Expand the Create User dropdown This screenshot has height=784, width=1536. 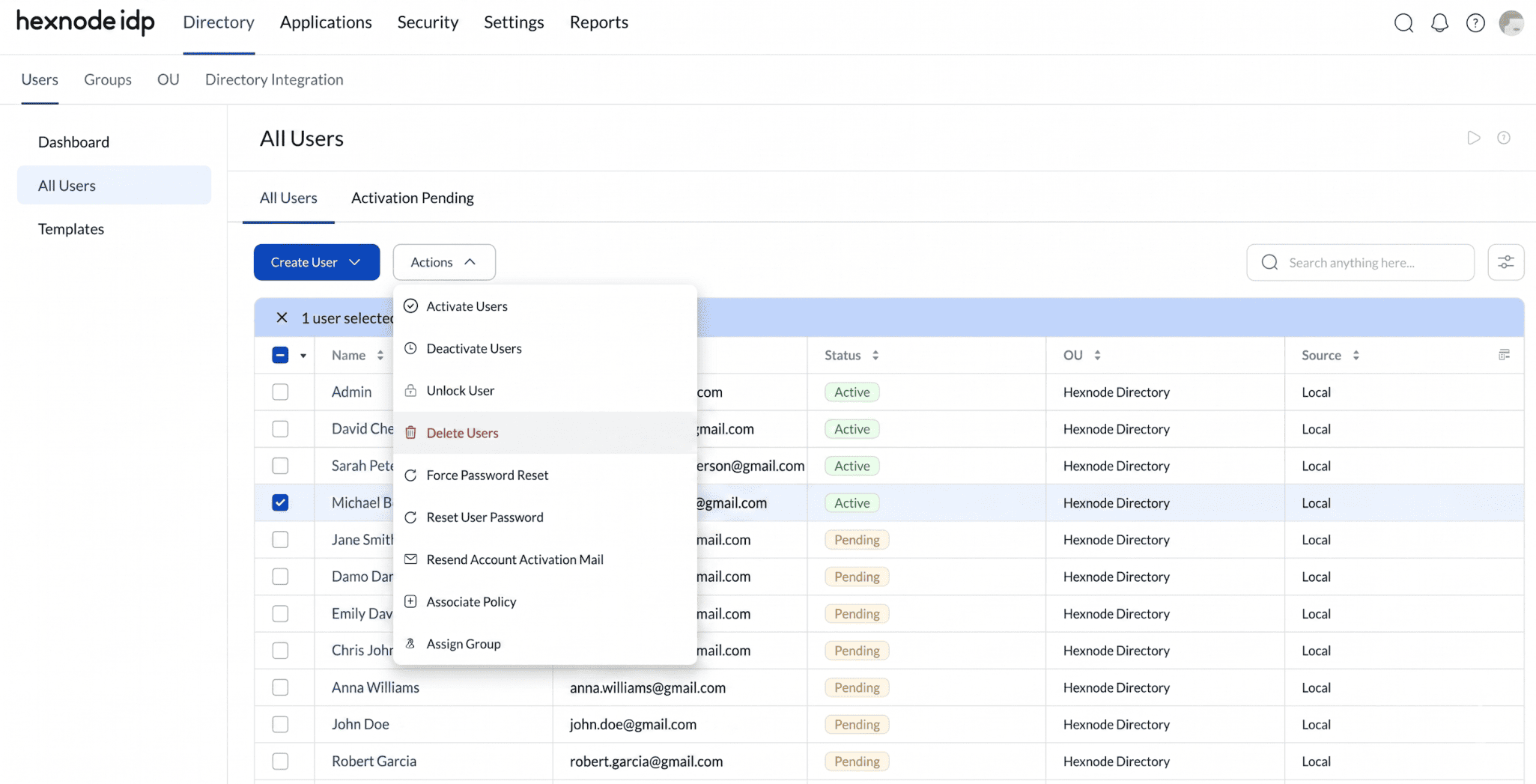[316, 262]
